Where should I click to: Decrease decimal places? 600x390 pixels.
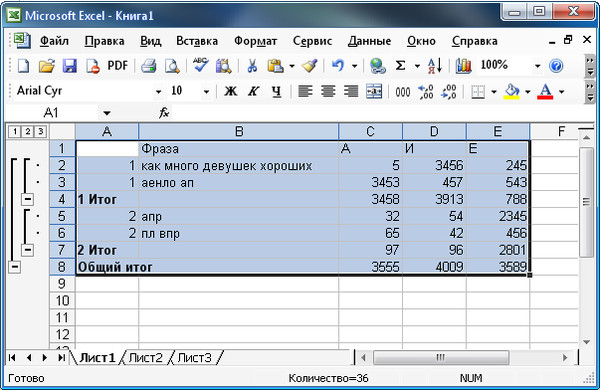click(x=448, y=91)
